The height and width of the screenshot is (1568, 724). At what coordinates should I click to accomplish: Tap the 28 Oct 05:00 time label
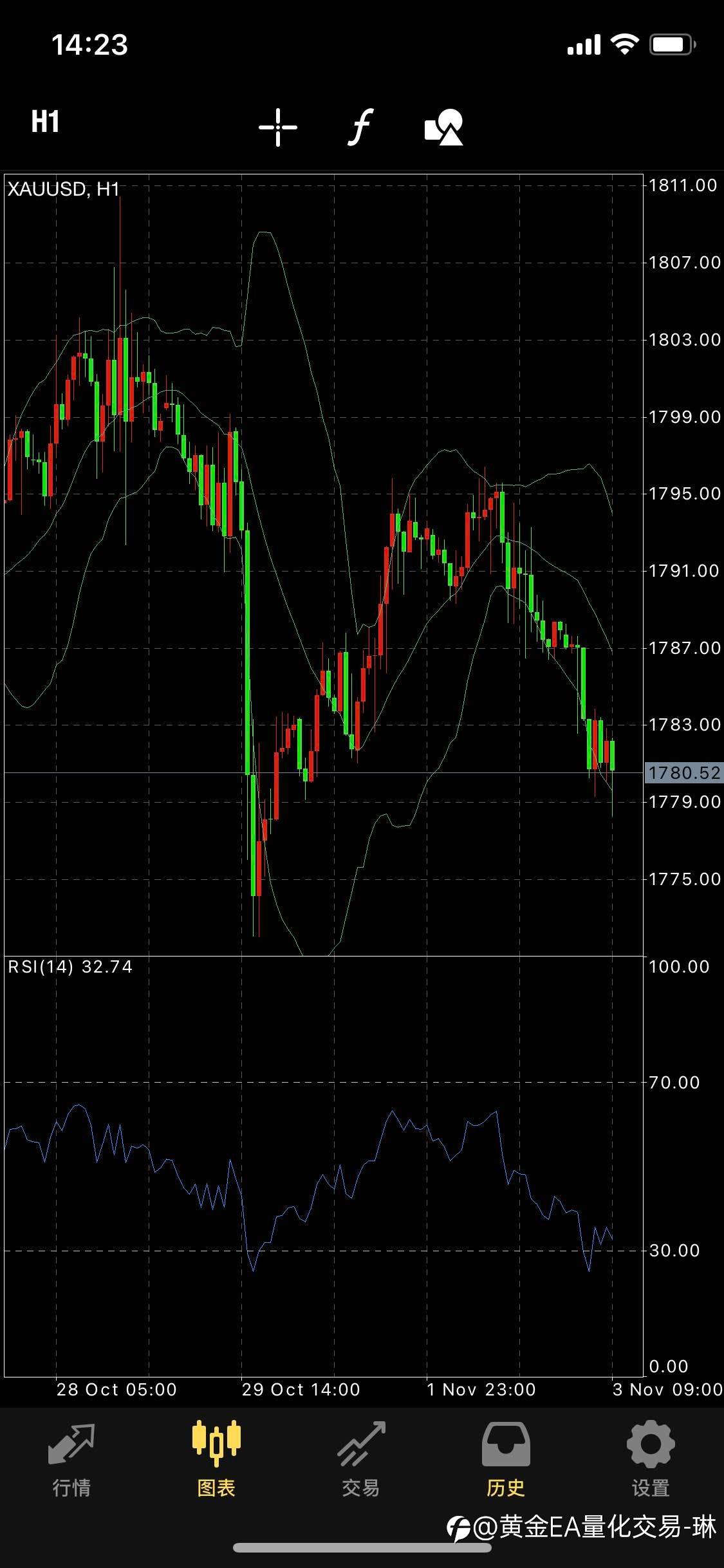(116, 1389)
